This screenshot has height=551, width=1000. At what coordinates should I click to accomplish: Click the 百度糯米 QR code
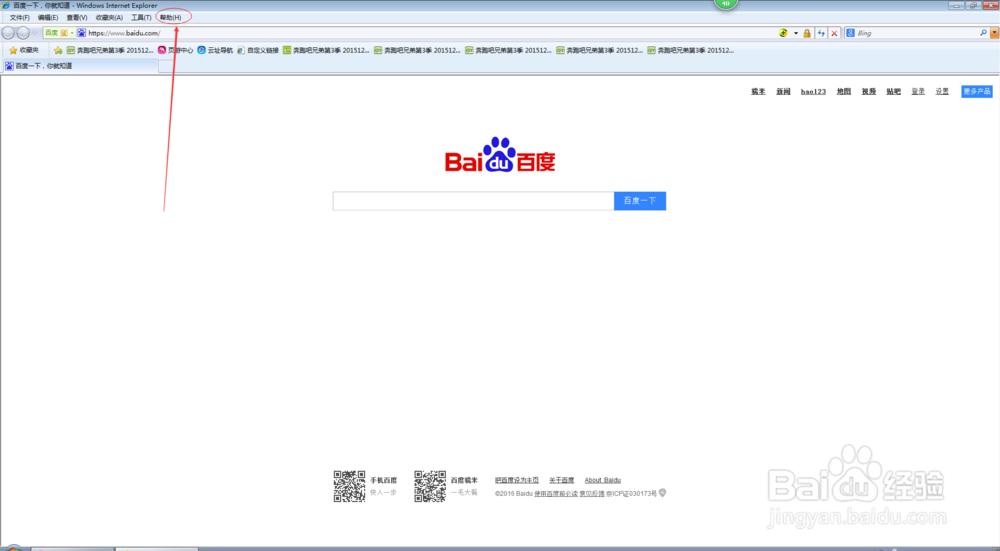coord(430,487)
